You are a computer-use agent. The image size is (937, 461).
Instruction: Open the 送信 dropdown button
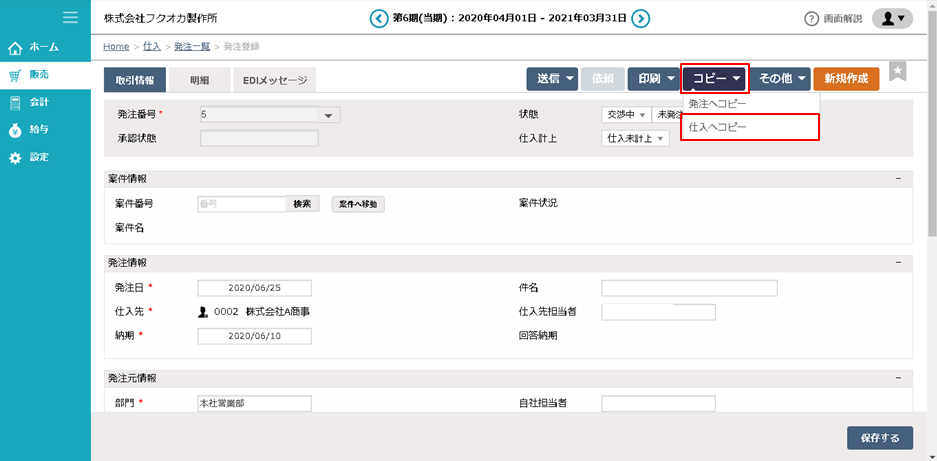[552, 79]
